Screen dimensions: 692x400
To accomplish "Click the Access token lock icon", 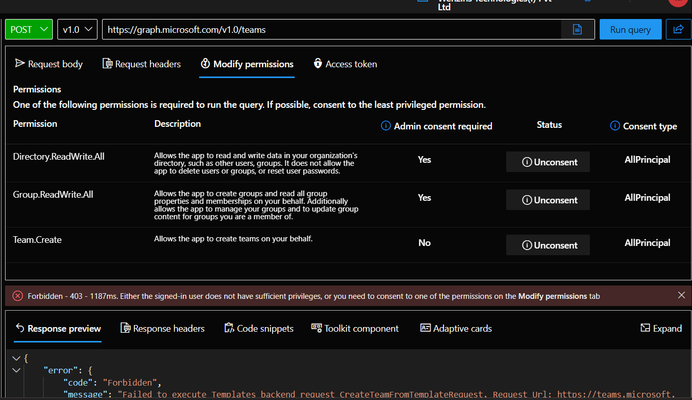I will coord(318,63).
